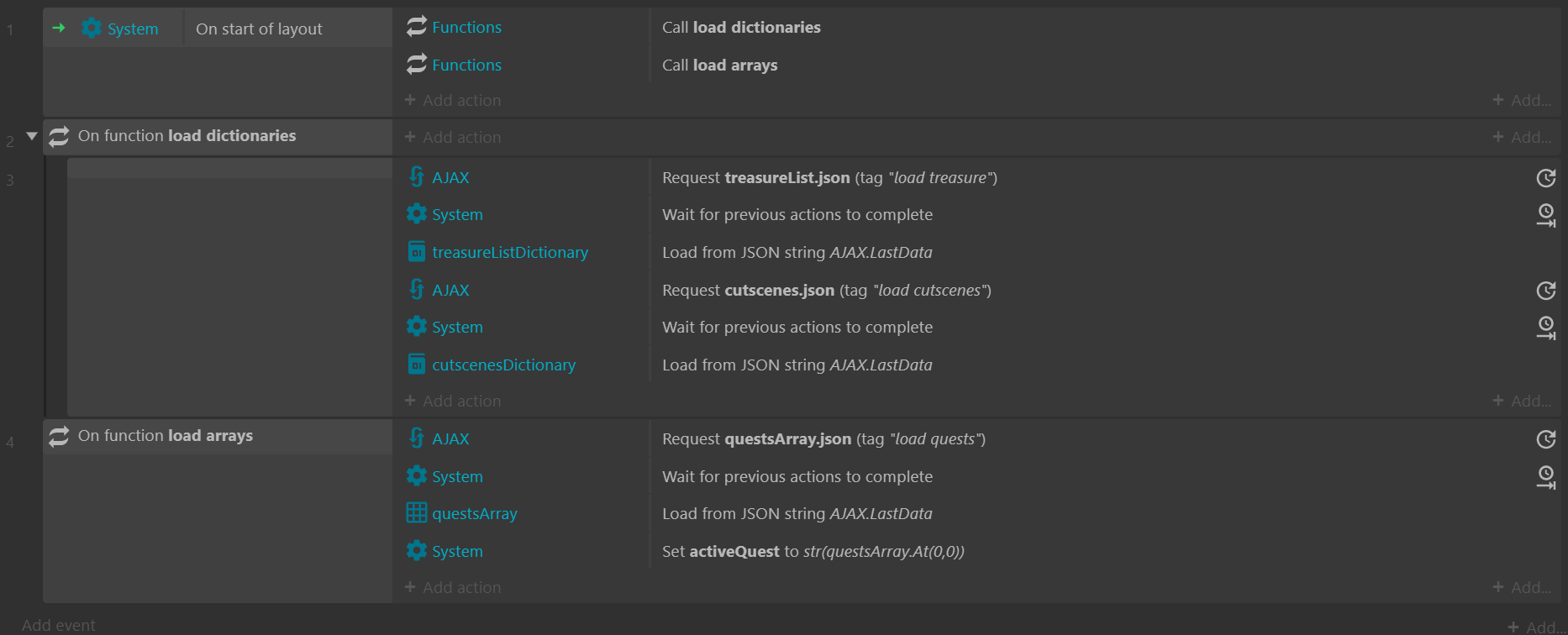Select the On start of layout condition
The height and width of the screenshot is (635, 1568).
pyautogui.click(x=259, y=29)
